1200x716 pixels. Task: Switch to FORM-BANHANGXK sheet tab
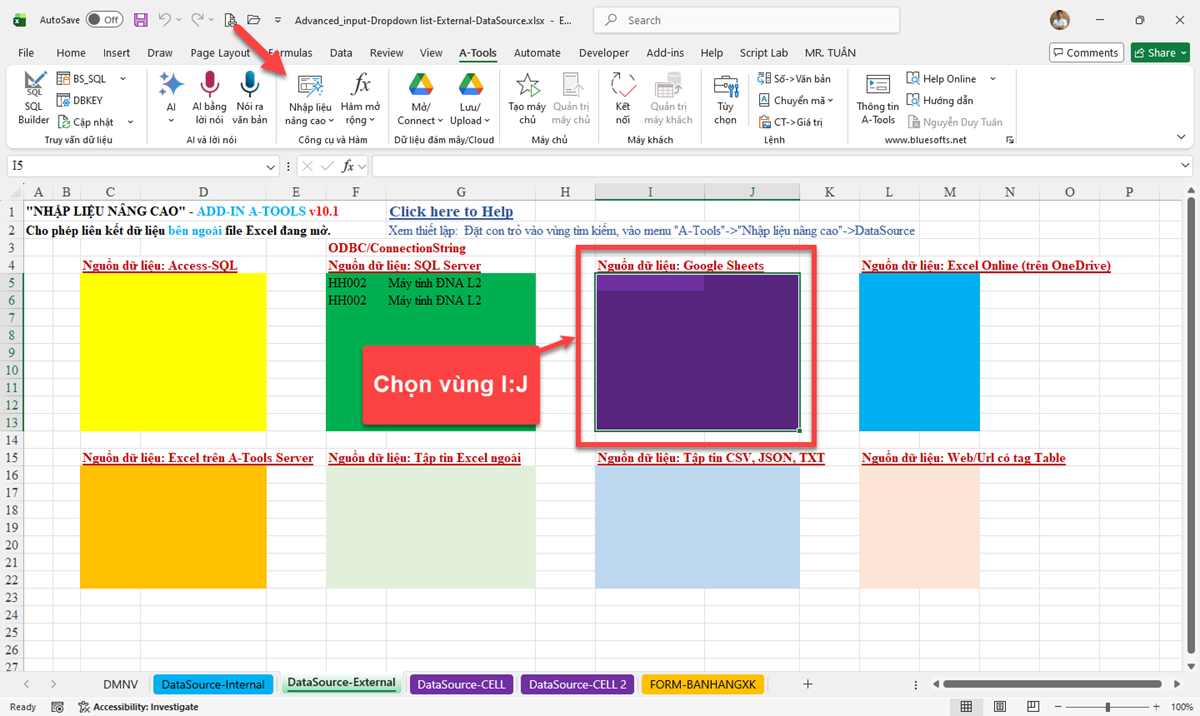[x=703, y=684]
